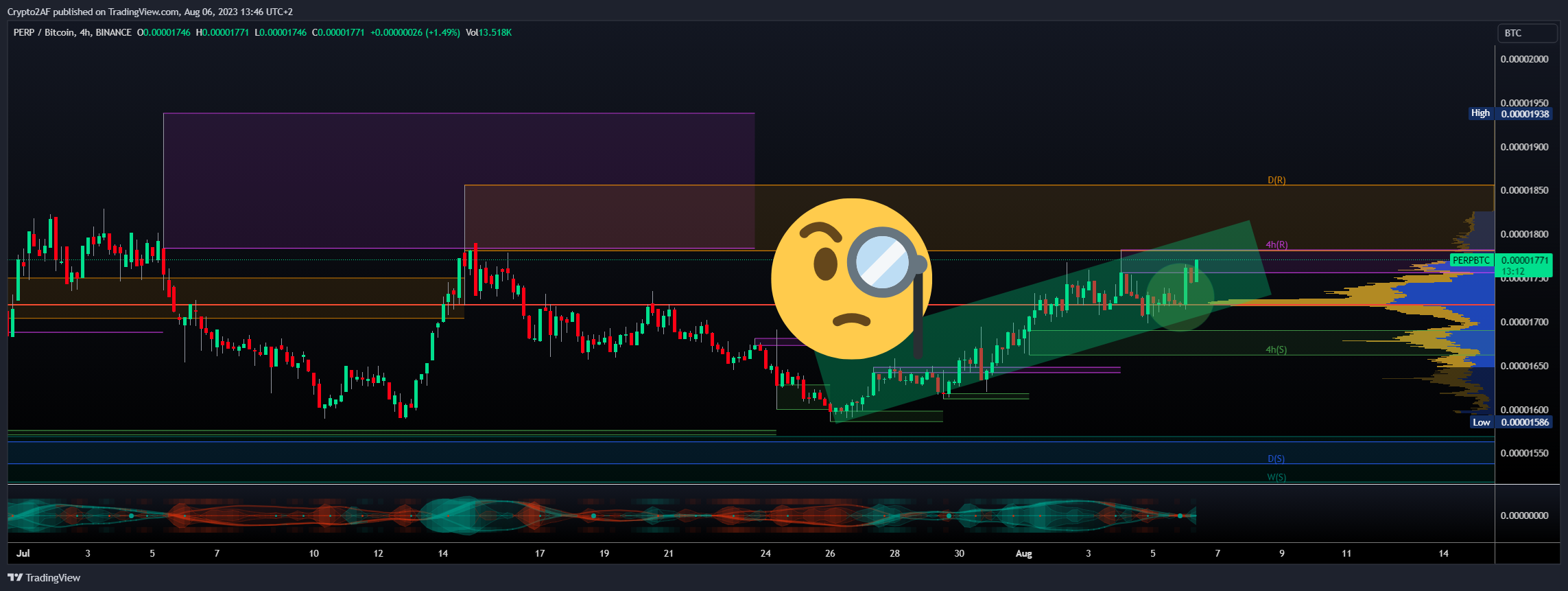Select the low value L0.00001746
Screen dimensions: 1568x591
281,32
